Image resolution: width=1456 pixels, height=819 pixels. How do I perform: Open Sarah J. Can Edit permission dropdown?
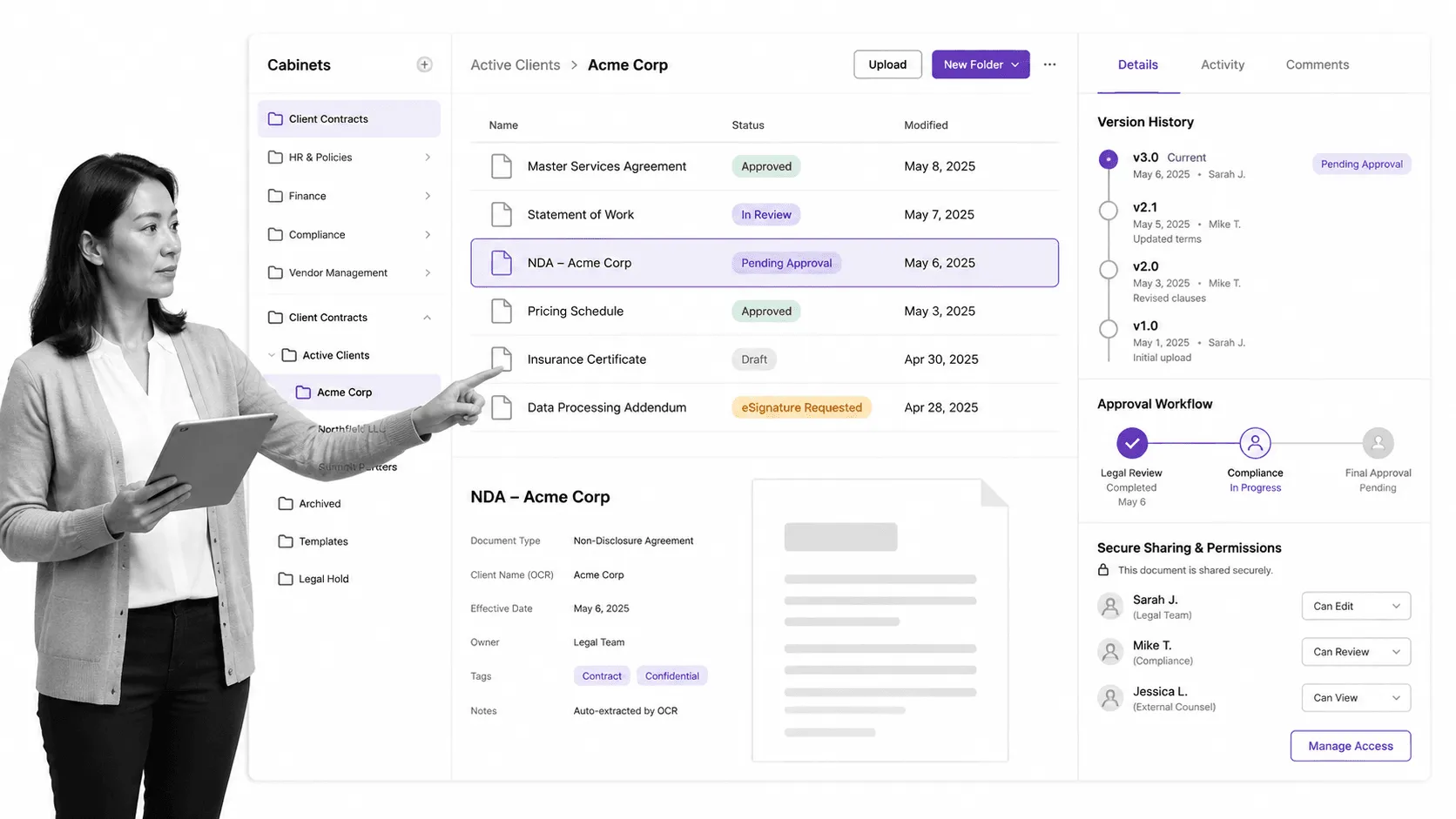pos(1356,607)
